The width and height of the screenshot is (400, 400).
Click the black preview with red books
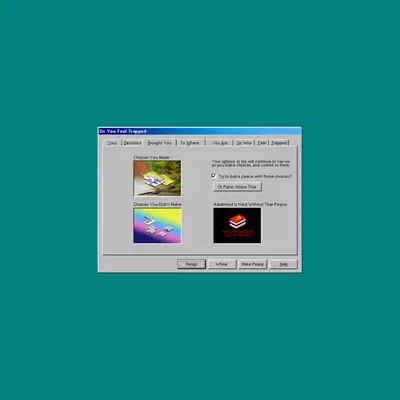point(237,226)
